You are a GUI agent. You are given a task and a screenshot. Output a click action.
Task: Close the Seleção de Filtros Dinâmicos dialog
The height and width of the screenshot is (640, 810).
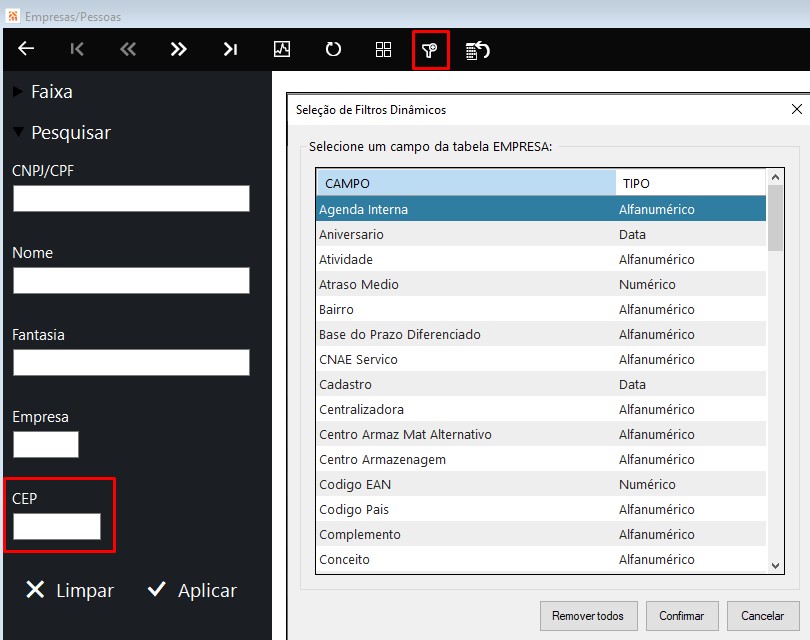(797, 109)
